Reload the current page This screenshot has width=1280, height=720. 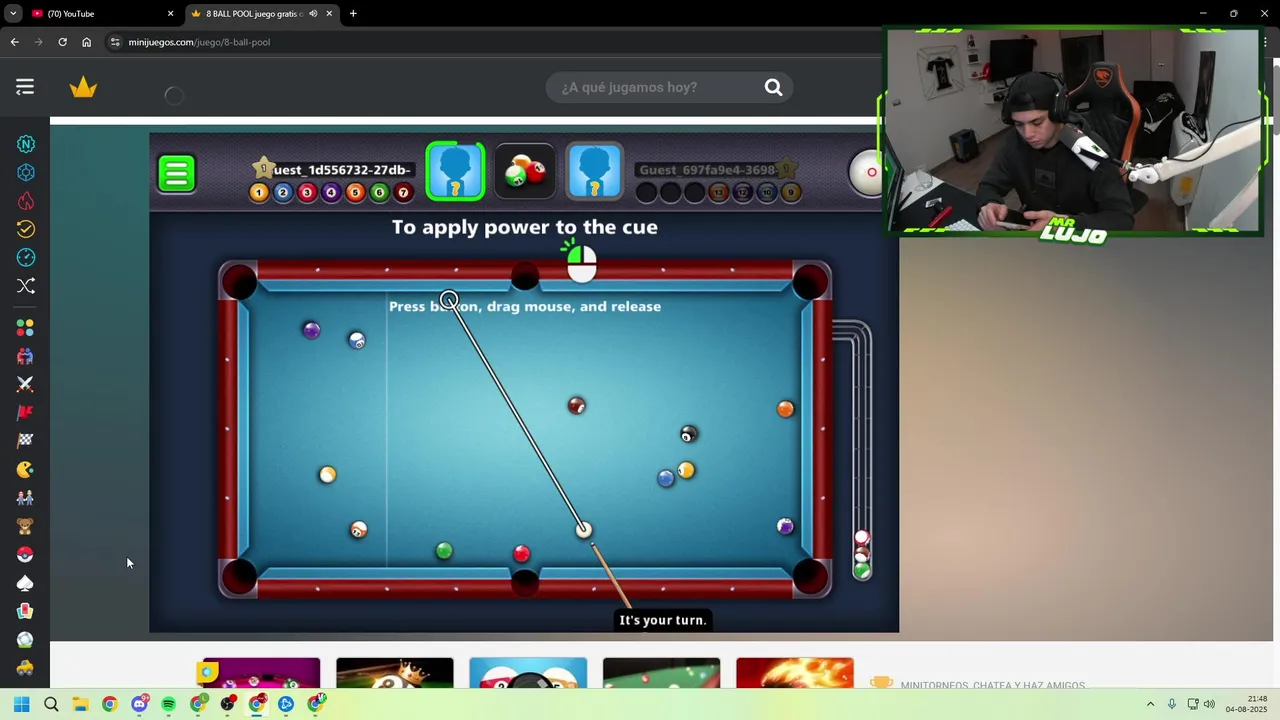click(x=62, y=42)
